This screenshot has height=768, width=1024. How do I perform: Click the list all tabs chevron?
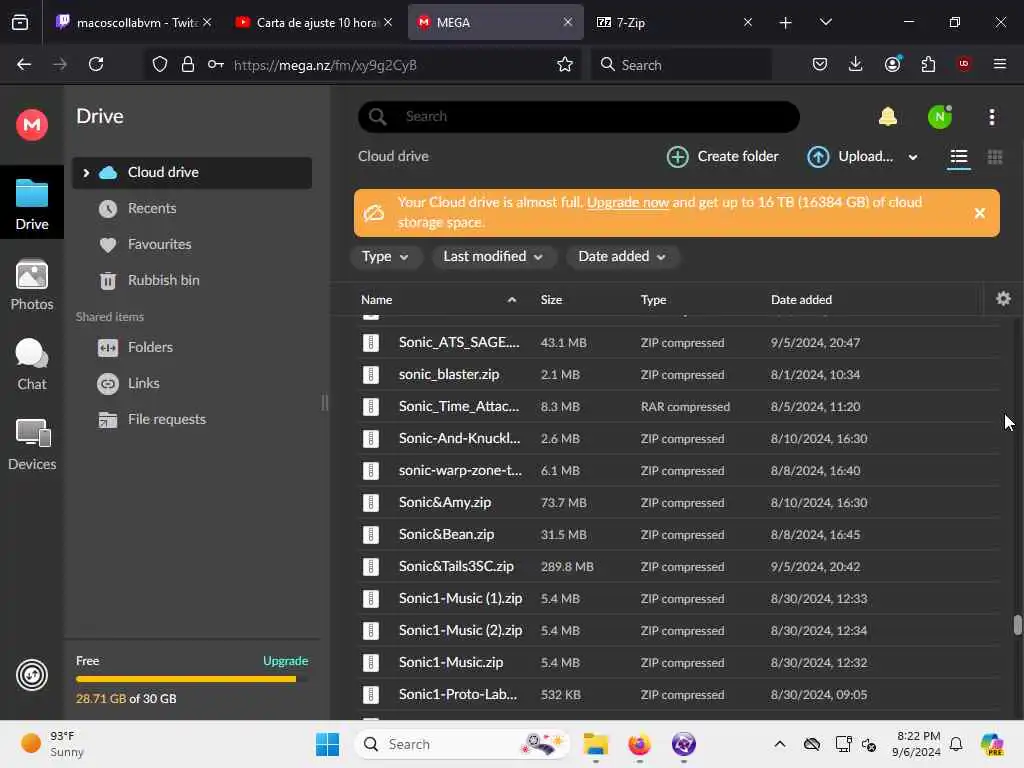pos(825,22)
